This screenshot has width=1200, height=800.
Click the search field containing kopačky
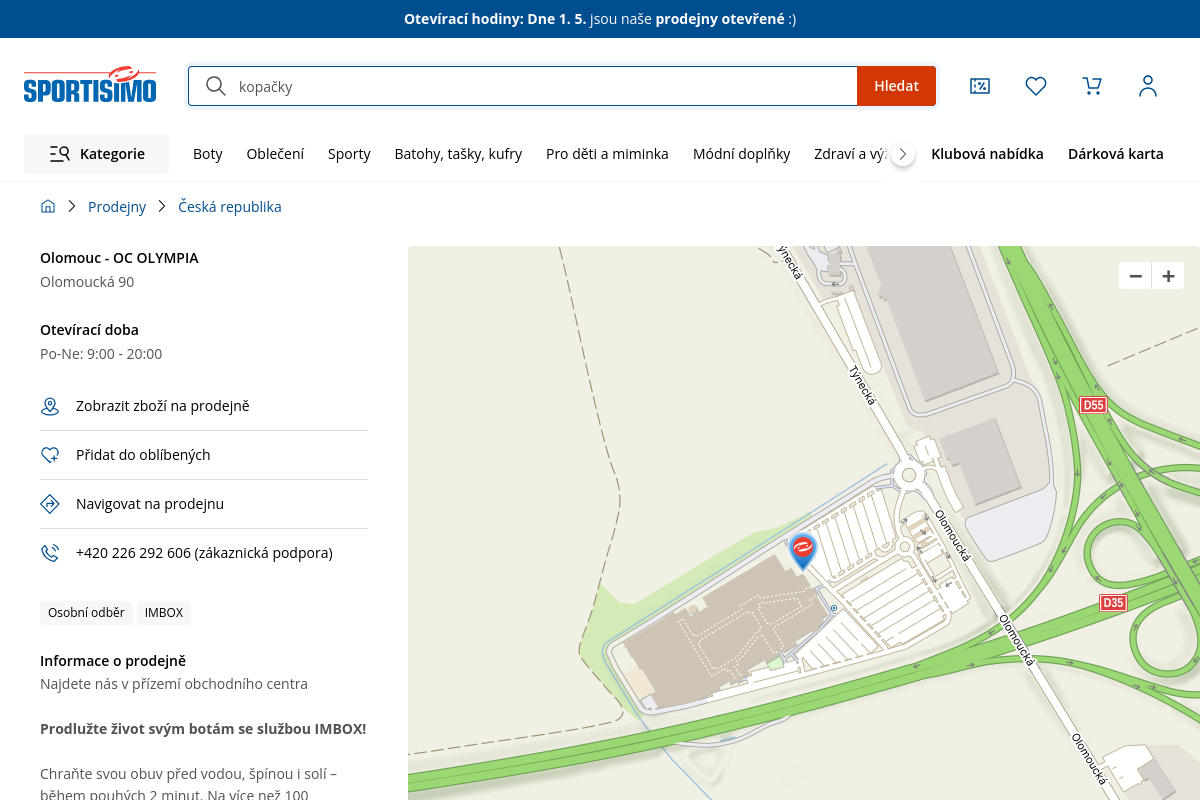(540, 86)
